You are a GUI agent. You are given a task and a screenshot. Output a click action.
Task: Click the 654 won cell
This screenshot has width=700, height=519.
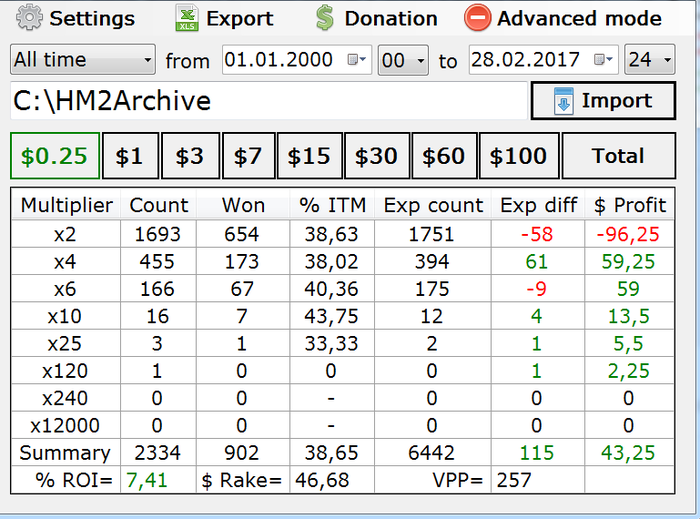[242, 234]
